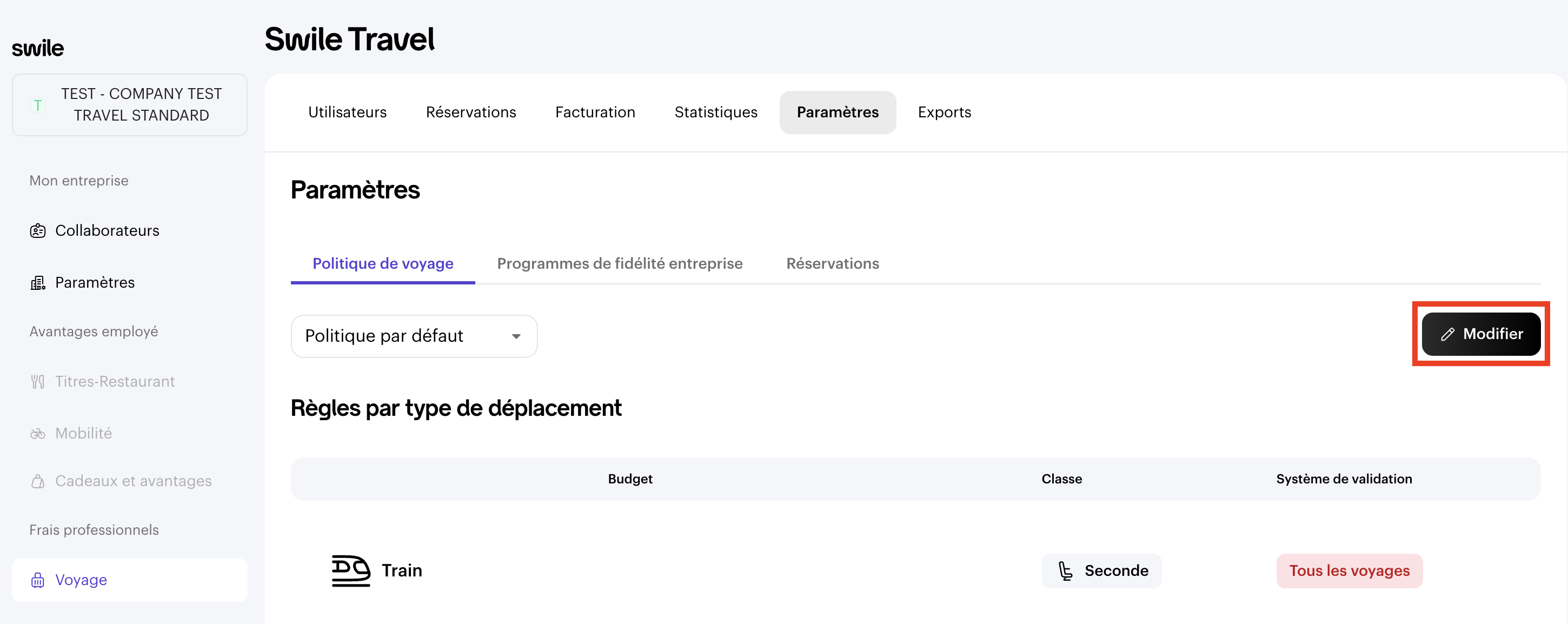Click the Paramètres building icon in sidebar

coord(38,282)
